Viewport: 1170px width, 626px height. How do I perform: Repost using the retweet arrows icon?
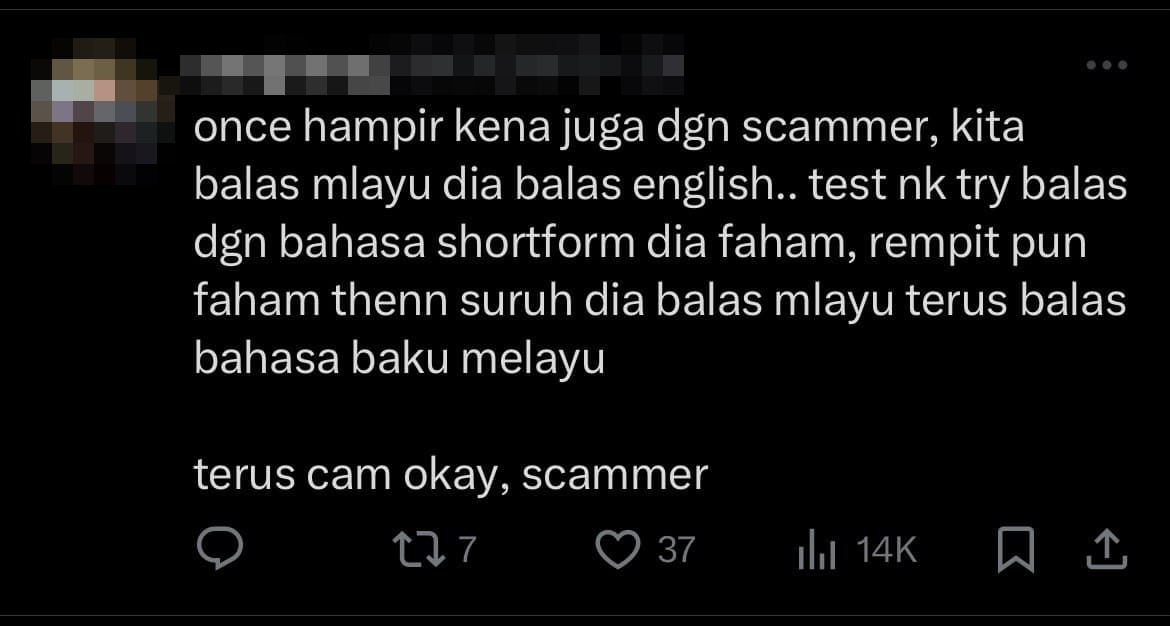pyautogui.click(x=419, y=550)
